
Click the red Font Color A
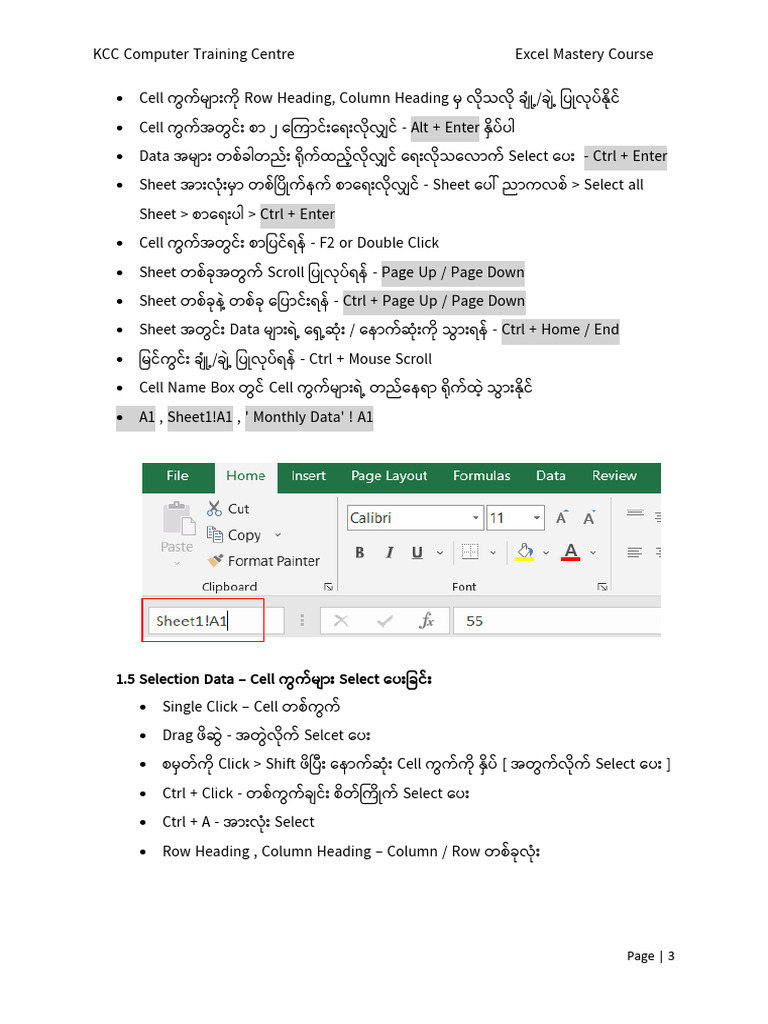click(x=571, y=552)
